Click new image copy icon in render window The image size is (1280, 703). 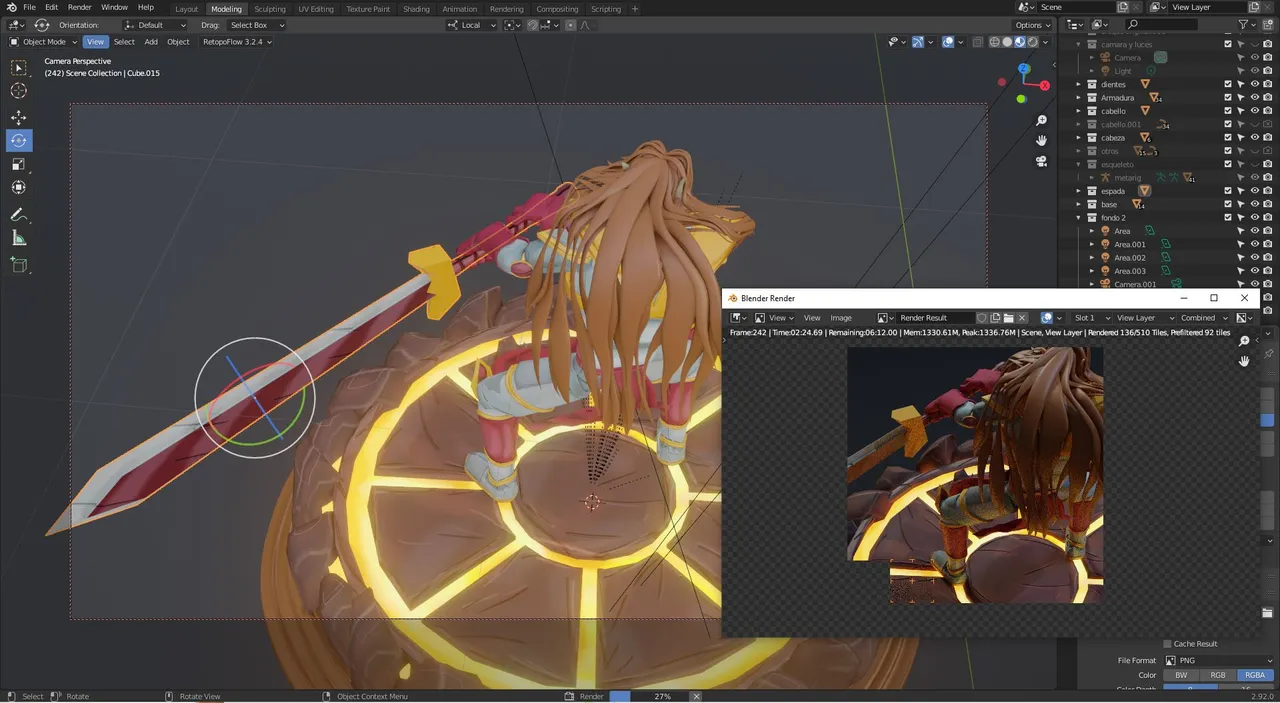(995, 318)
